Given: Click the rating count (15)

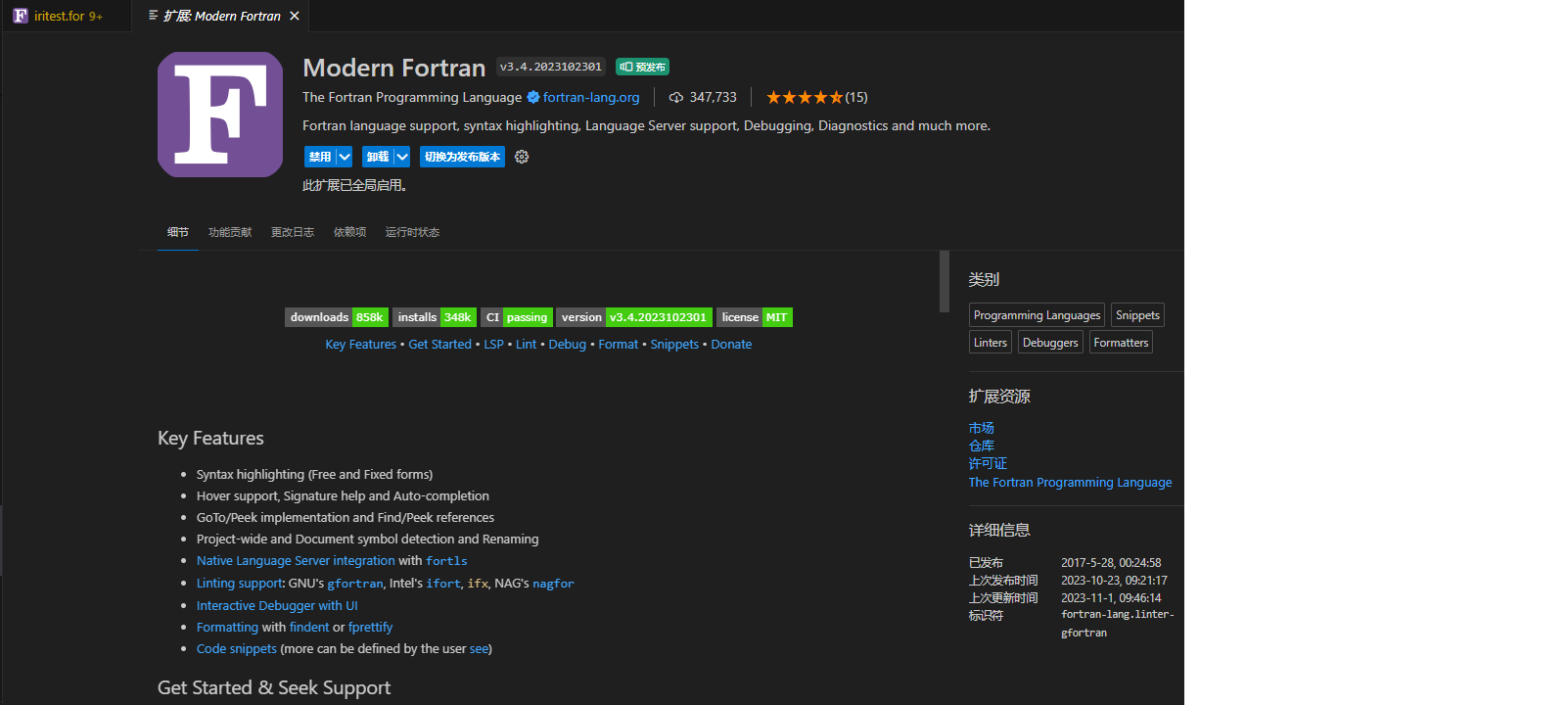Looking at the screenshot, I should click(856, 97).
